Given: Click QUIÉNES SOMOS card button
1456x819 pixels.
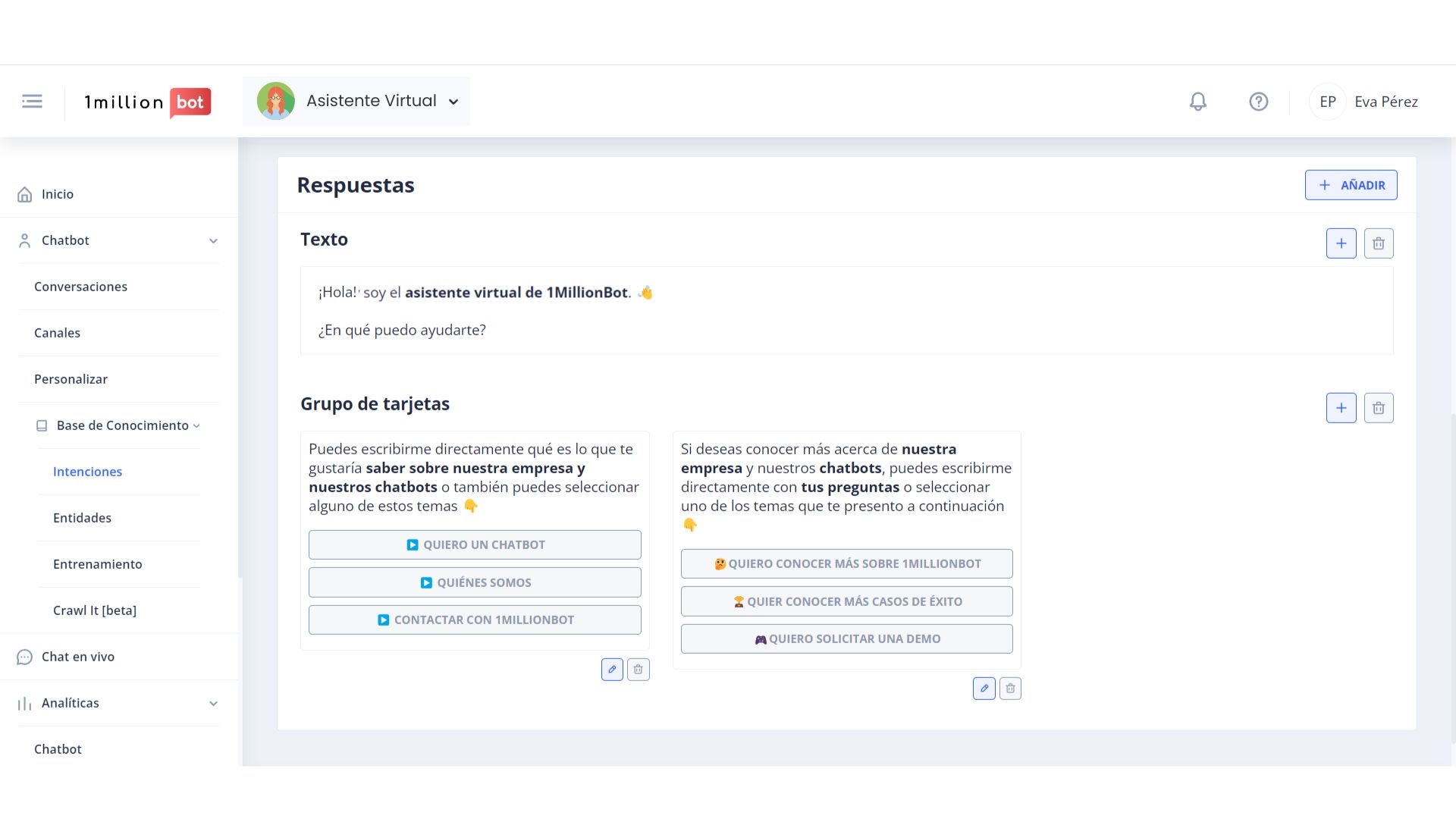Looking at the screenshot, I should (x=475, y=582).
